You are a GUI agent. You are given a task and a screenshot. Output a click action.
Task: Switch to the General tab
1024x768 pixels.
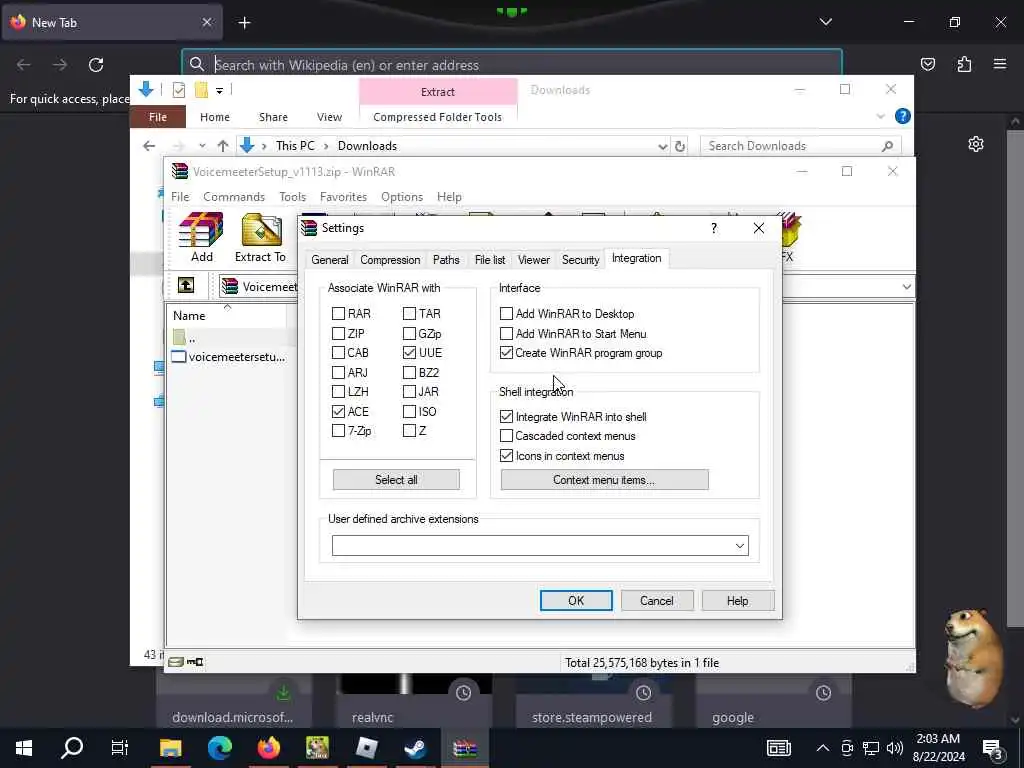coord(330,260)
